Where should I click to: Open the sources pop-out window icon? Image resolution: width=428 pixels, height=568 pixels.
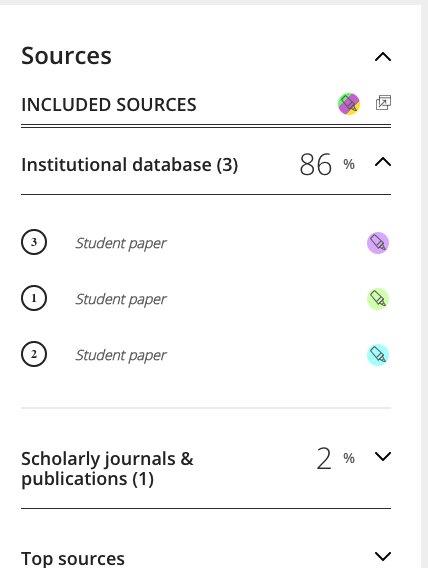coord(383,103)
